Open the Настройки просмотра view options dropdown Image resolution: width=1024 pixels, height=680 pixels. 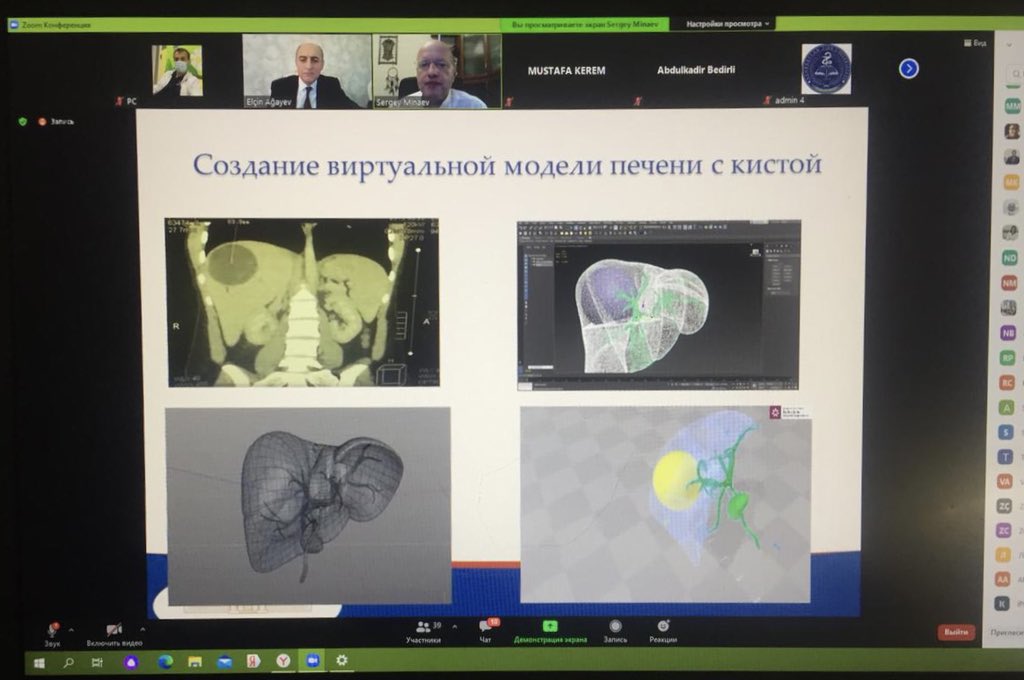tap(728, 24)
